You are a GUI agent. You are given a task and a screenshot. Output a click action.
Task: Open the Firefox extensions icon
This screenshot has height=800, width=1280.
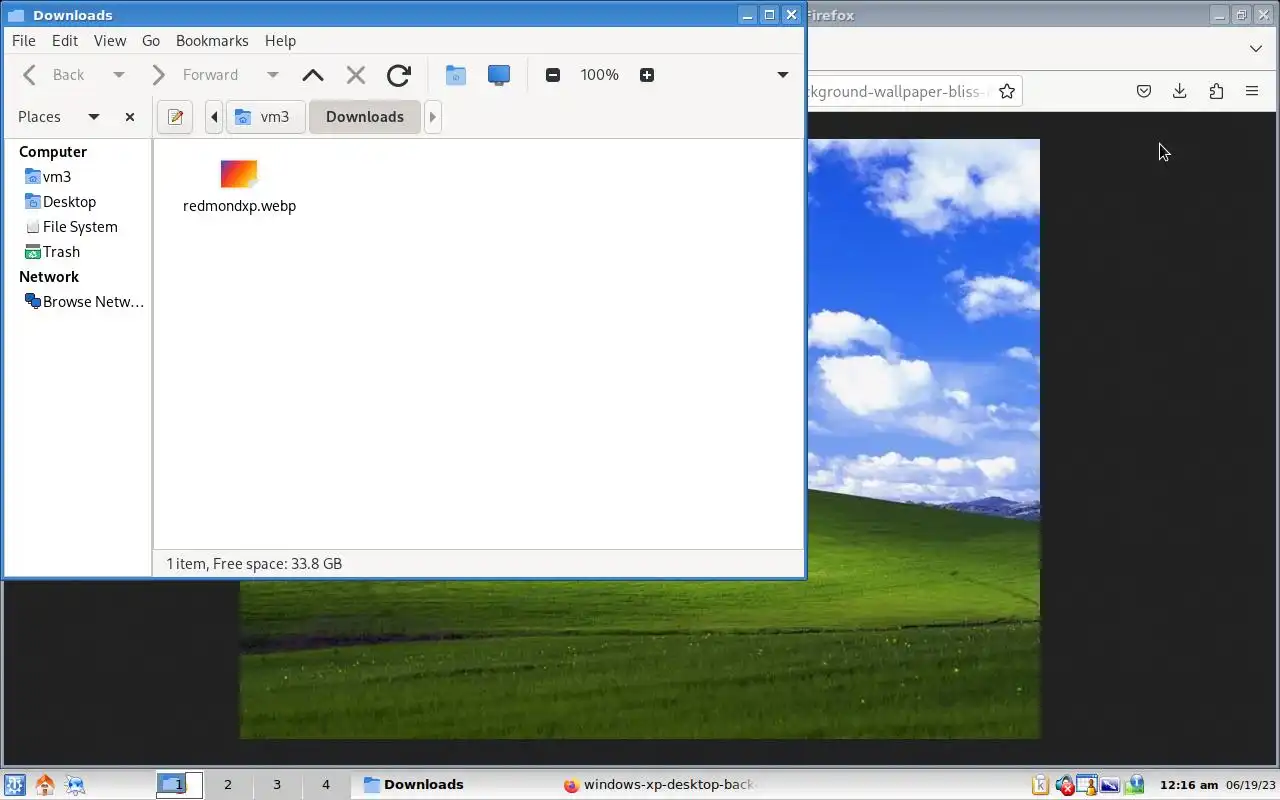(1216, 91)
